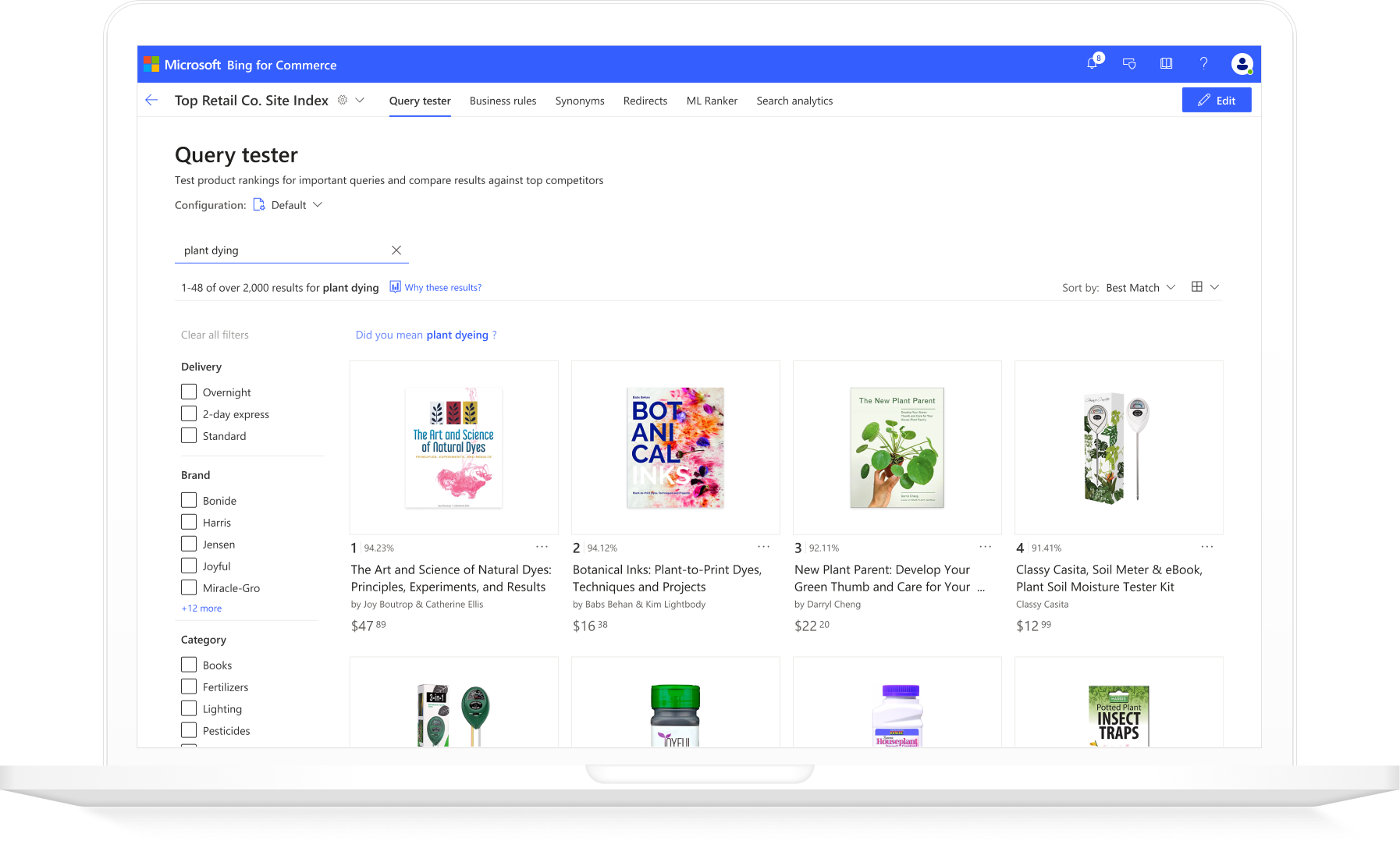
Task: Switch to the ML Ranker tab
Action: (x=712, y=101)
